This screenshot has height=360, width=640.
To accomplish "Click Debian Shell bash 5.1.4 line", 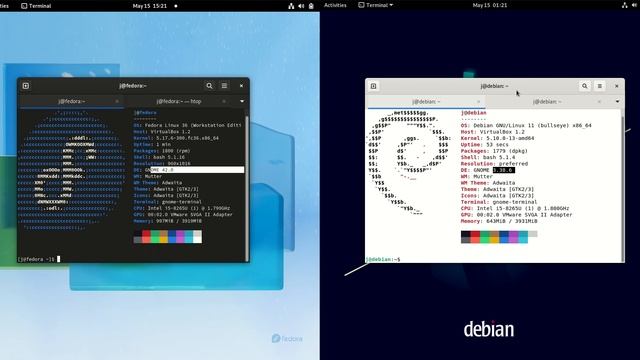I will (x=488, y=157).
